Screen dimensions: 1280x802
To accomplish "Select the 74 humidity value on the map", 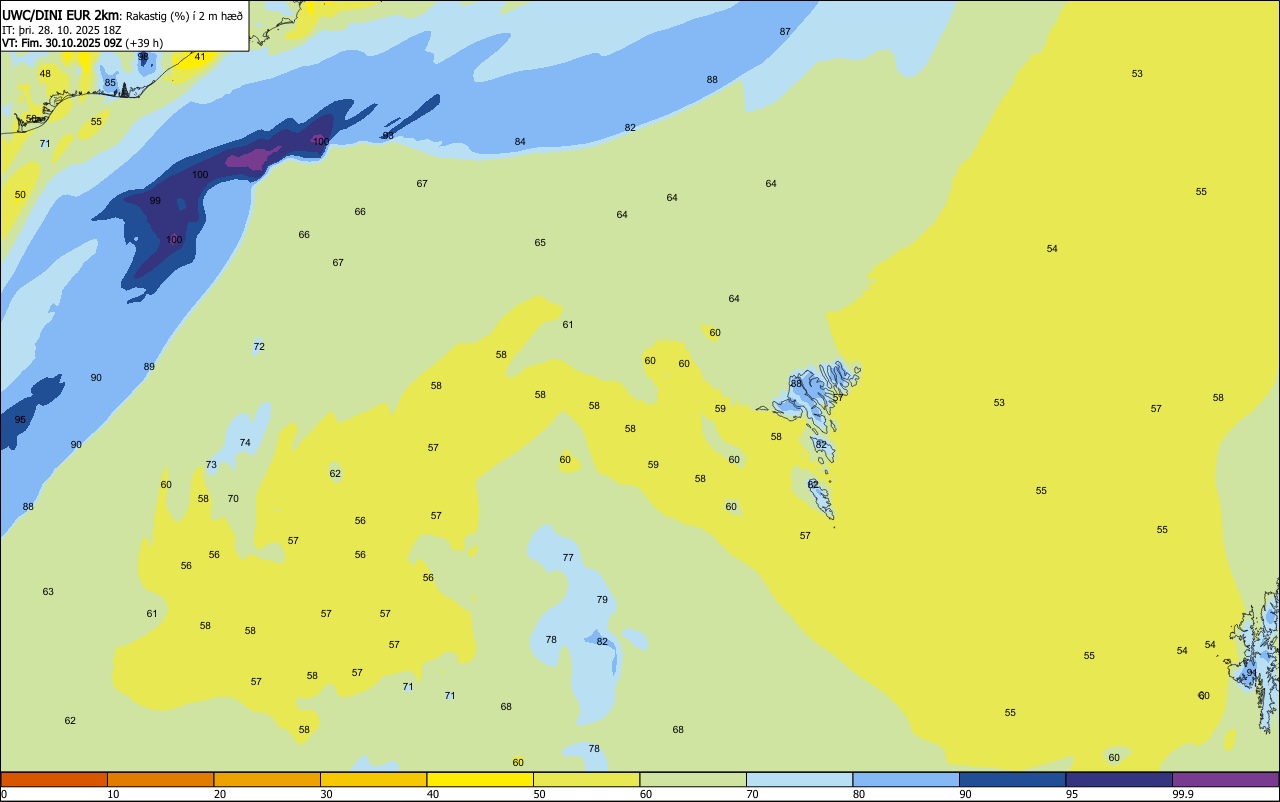I will click(245, 443).
